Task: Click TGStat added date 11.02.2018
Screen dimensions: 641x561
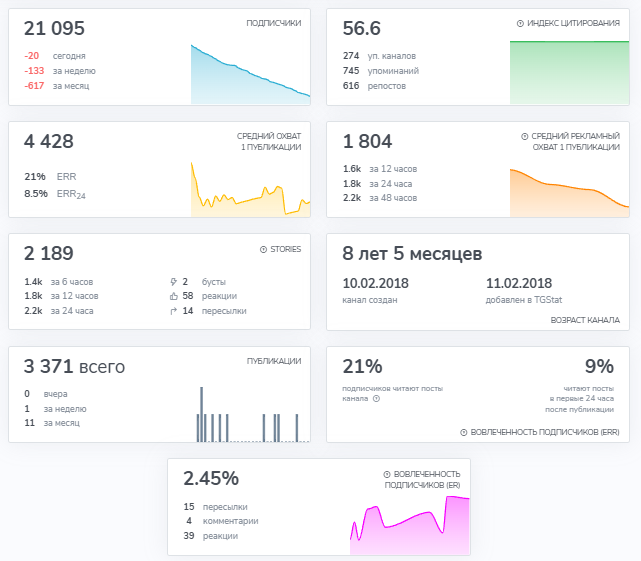Action: 519,283
